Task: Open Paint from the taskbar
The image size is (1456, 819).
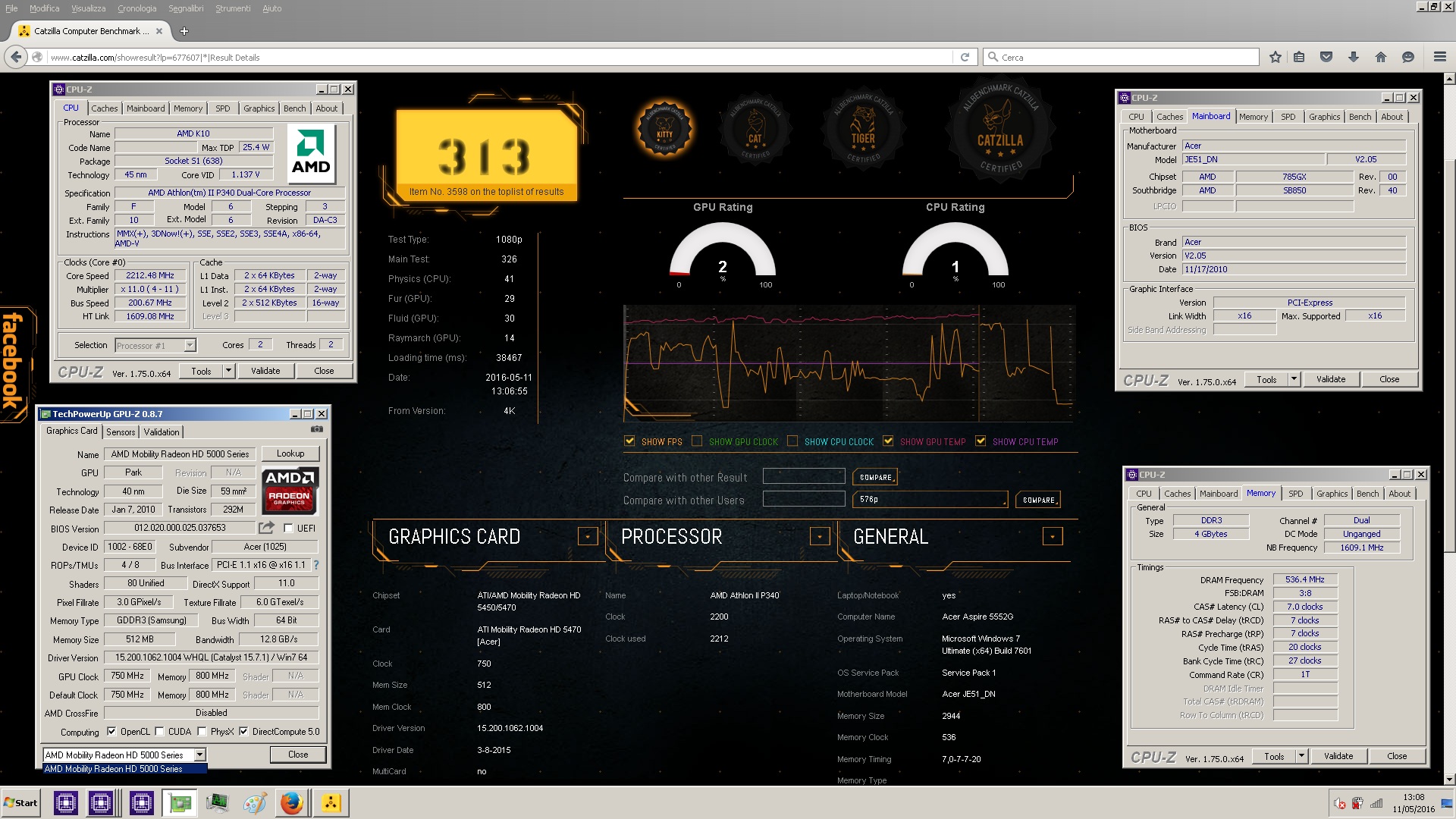Action: (x=255, y=803)
